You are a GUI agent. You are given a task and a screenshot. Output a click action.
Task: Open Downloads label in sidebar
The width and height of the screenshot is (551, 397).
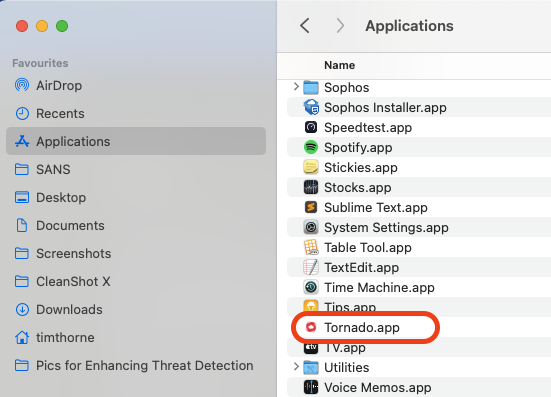click(69, 310)
